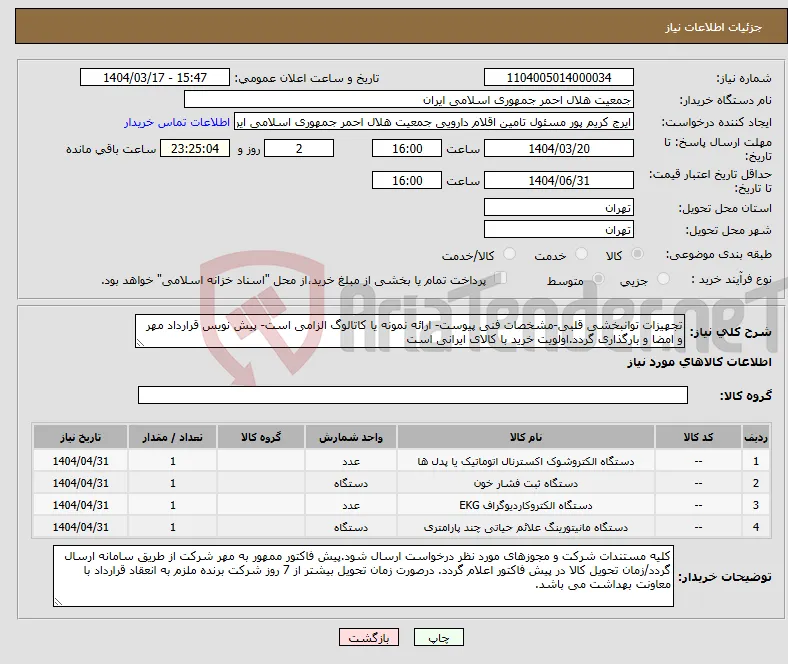The width and height of the screenshot is (788, 664).
Task: Click the واحد شمارش column header
Action: (351, 437)
